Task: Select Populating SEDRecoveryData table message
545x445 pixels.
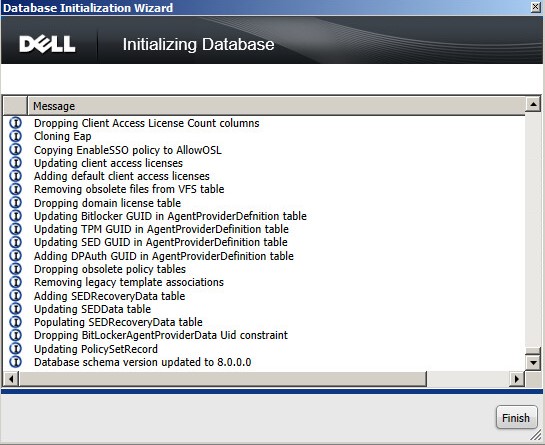Action: 118,322
